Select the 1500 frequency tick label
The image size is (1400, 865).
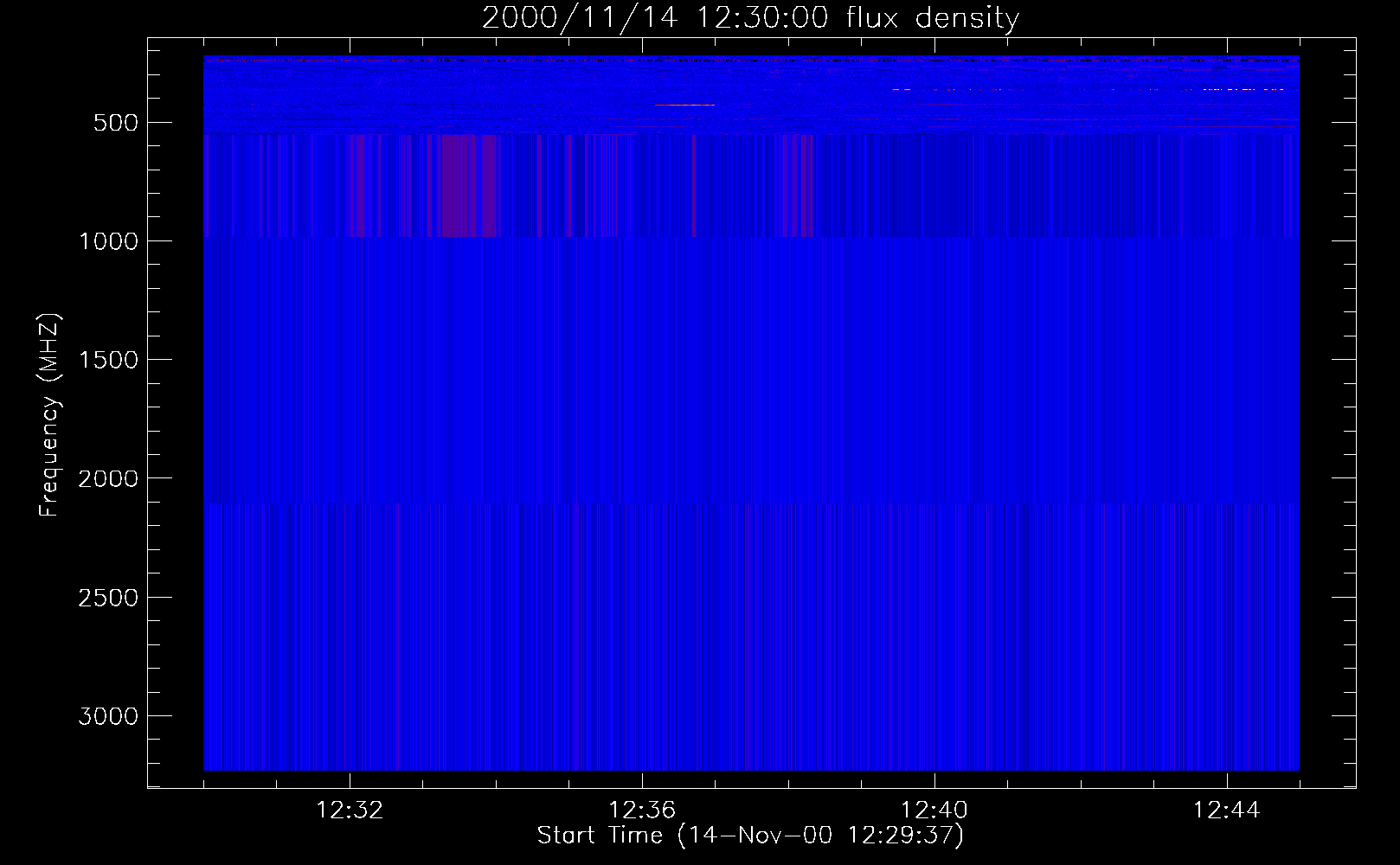pyautogui.click(x=108, y=360)
